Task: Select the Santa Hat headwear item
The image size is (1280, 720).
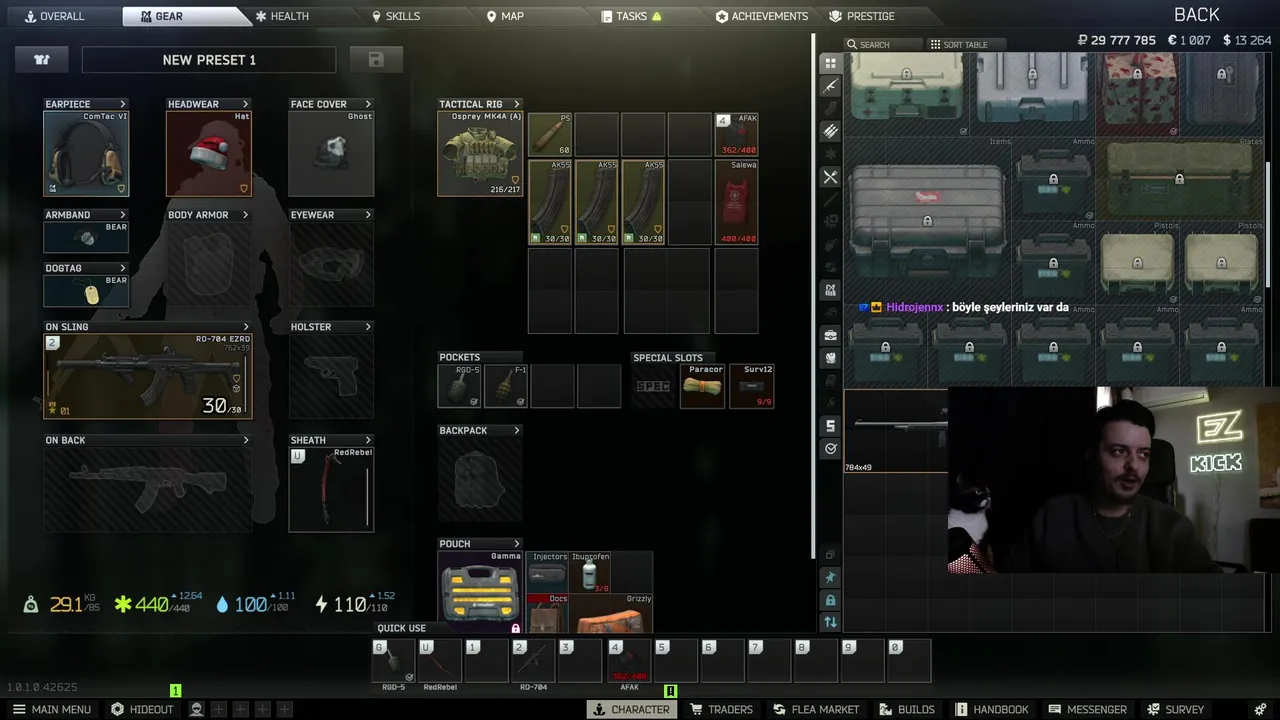Action: coord(209,153)
